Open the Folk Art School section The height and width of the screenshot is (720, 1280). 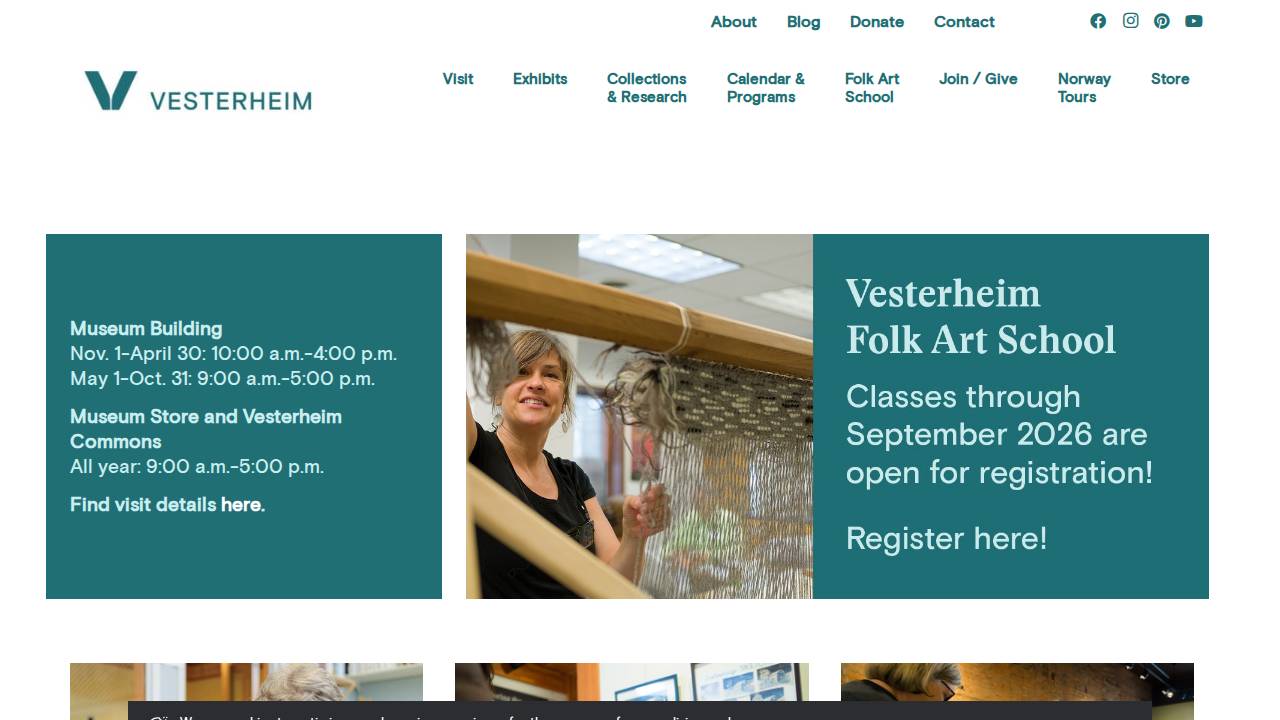pos(871,88)
